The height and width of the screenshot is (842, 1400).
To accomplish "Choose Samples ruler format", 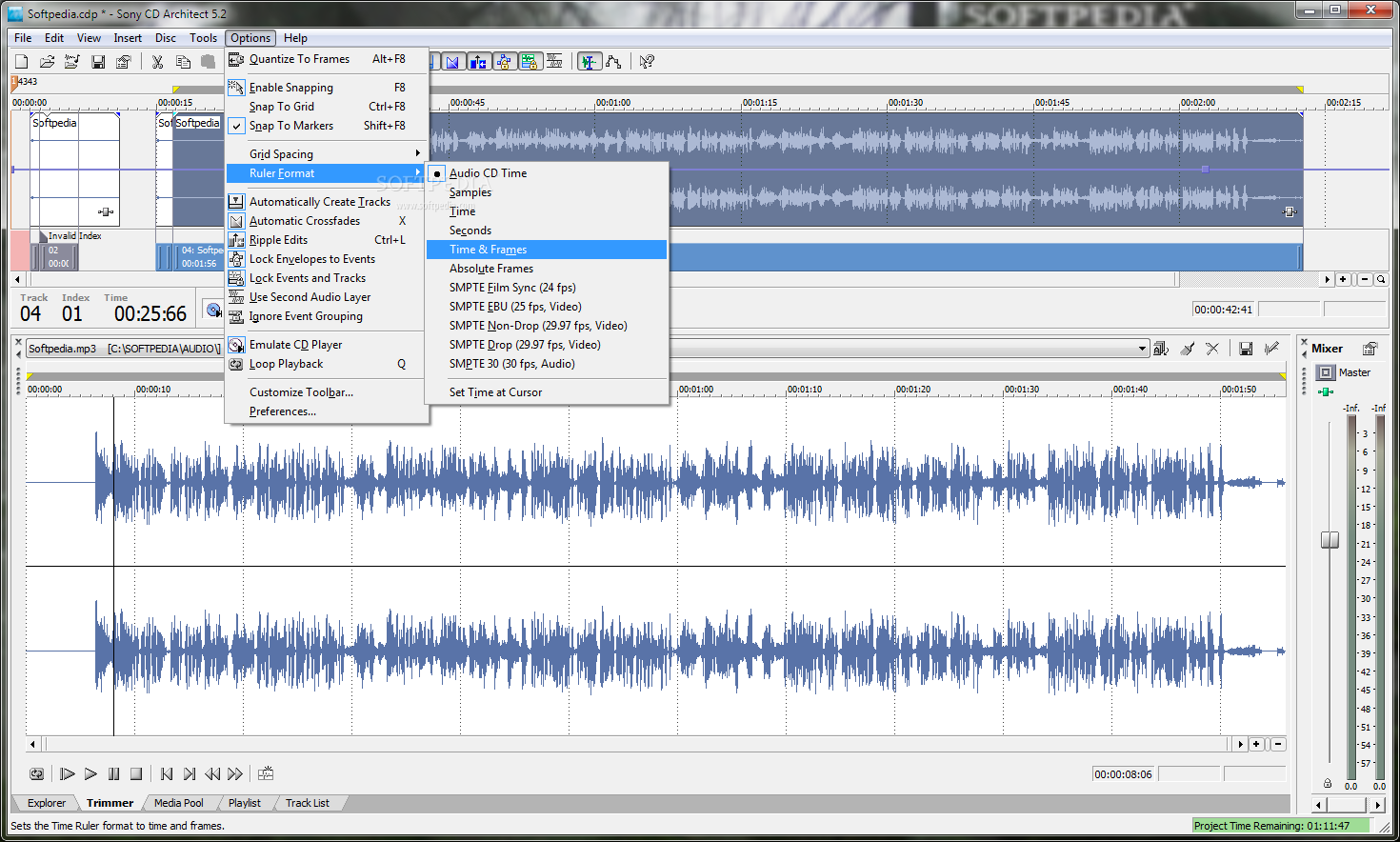I will point(547,192).
